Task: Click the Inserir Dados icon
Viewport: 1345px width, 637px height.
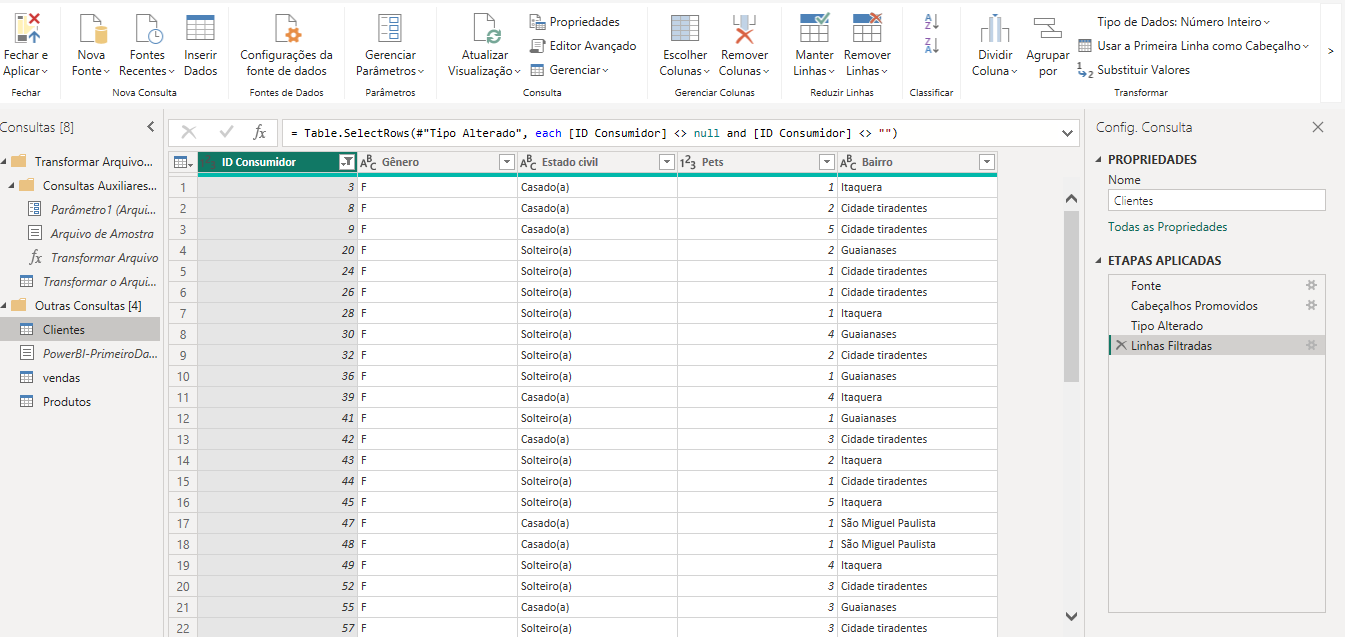Action: pyautogui.click(x=200, y=28)
